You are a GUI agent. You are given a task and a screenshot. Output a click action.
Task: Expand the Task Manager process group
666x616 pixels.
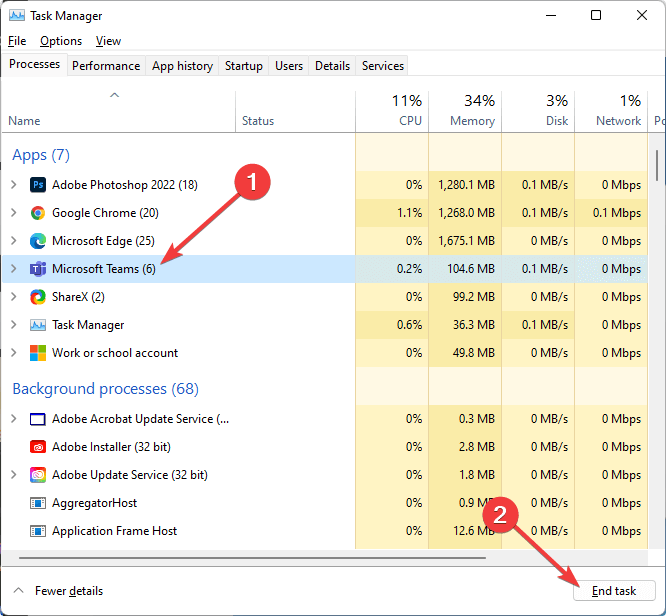pyautogui.click(x=14, y=325)
